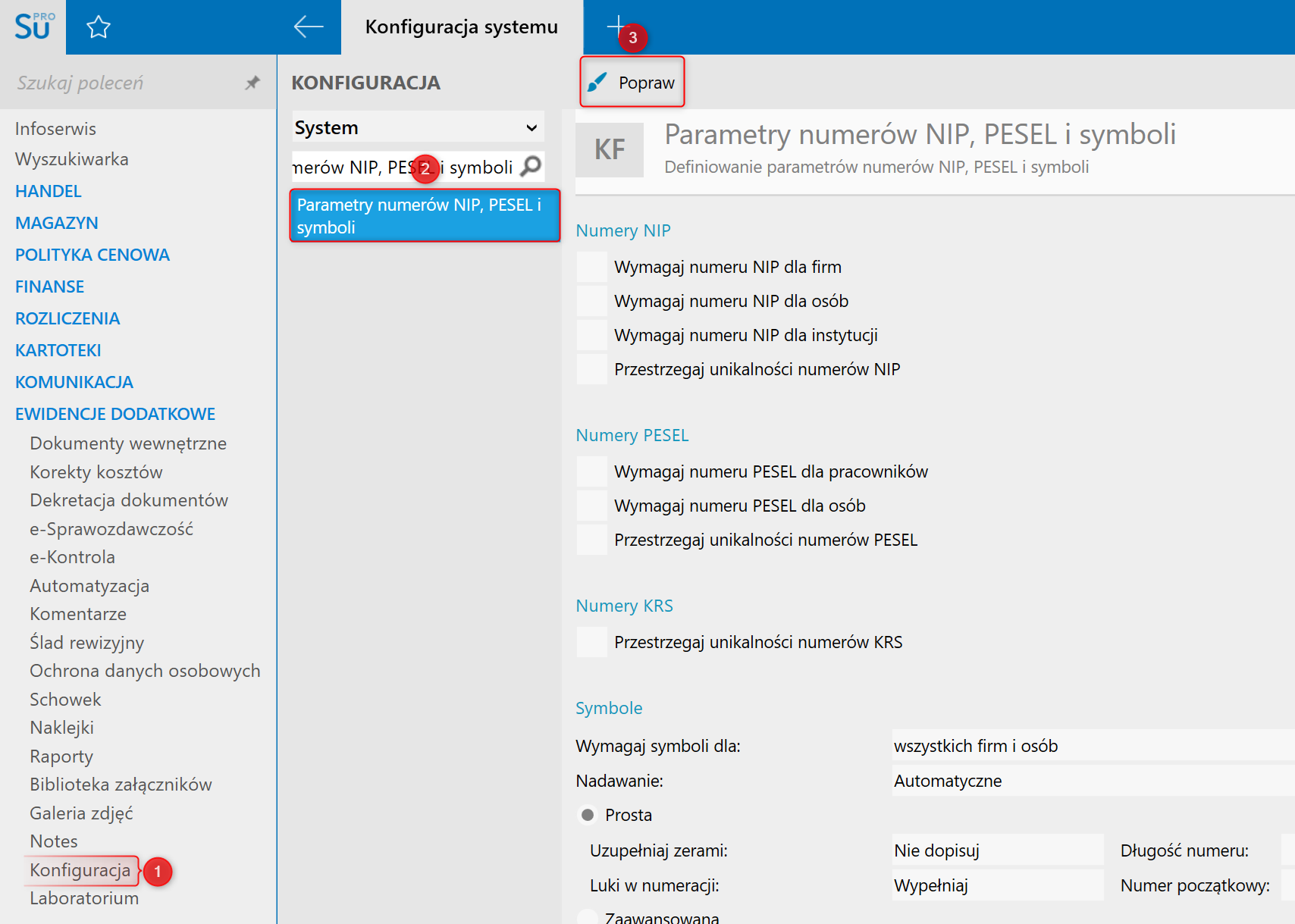Expand the MAGAZYN section
The height and width of the screenshot is (924, 1295).
[x=57, y=223]
